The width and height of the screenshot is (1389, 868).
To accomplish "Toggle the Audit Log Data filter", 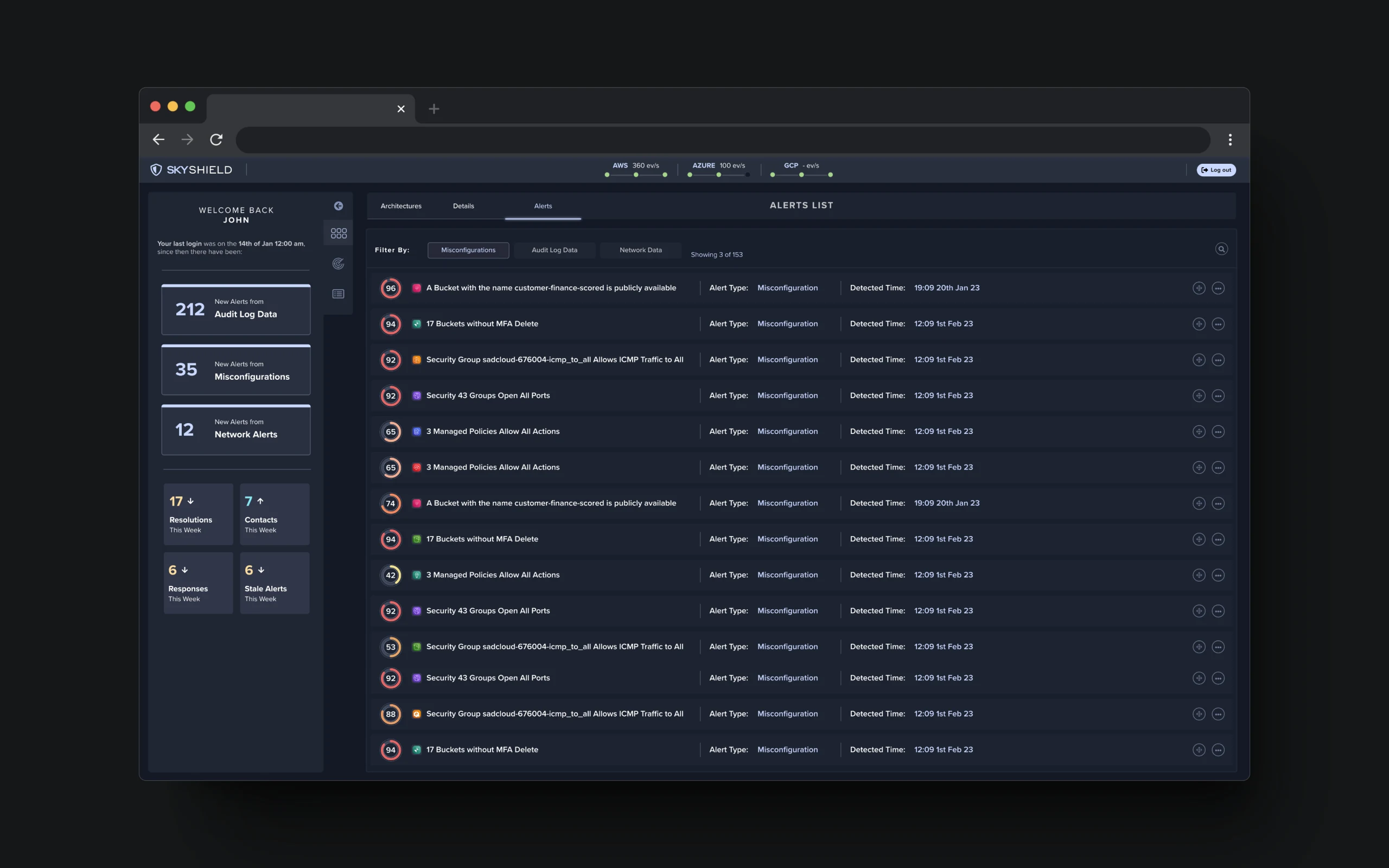I will [x=555, y=250].
